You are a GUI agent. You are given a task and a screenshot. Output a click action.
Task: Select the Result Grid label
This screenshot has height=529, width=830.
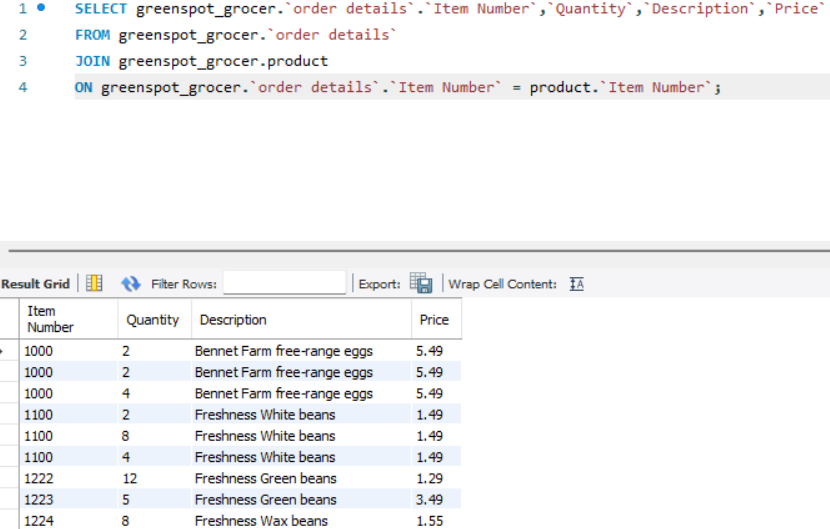pyautogui.click(x=35, y=284)
